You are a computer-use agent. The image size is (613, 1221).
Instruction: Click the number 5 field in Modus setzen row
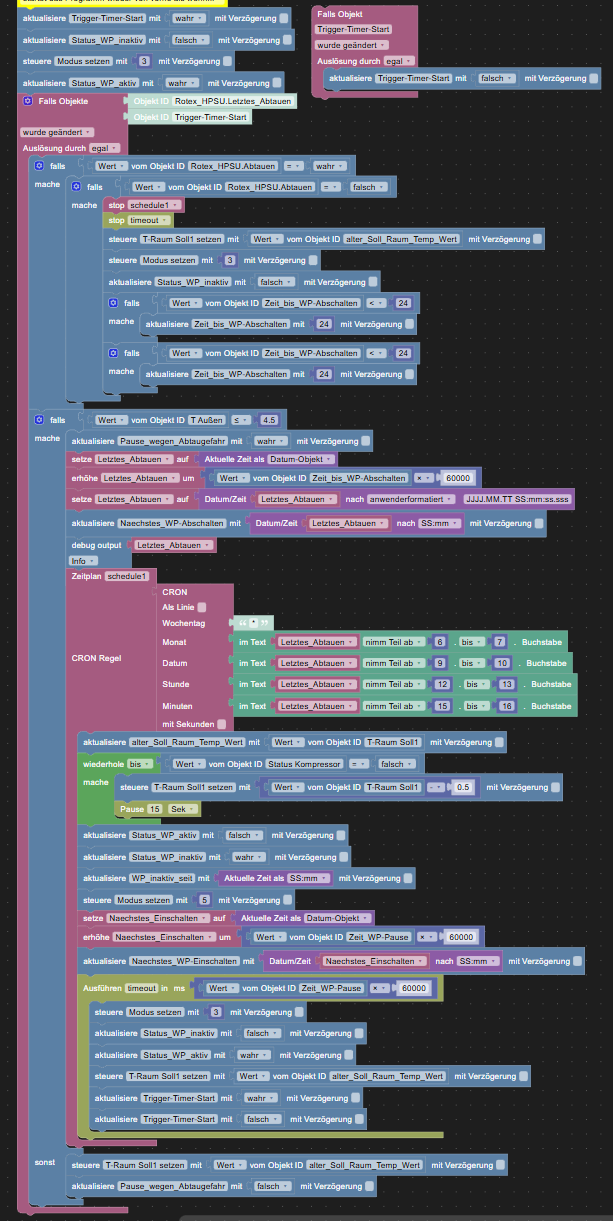[206, 900]
